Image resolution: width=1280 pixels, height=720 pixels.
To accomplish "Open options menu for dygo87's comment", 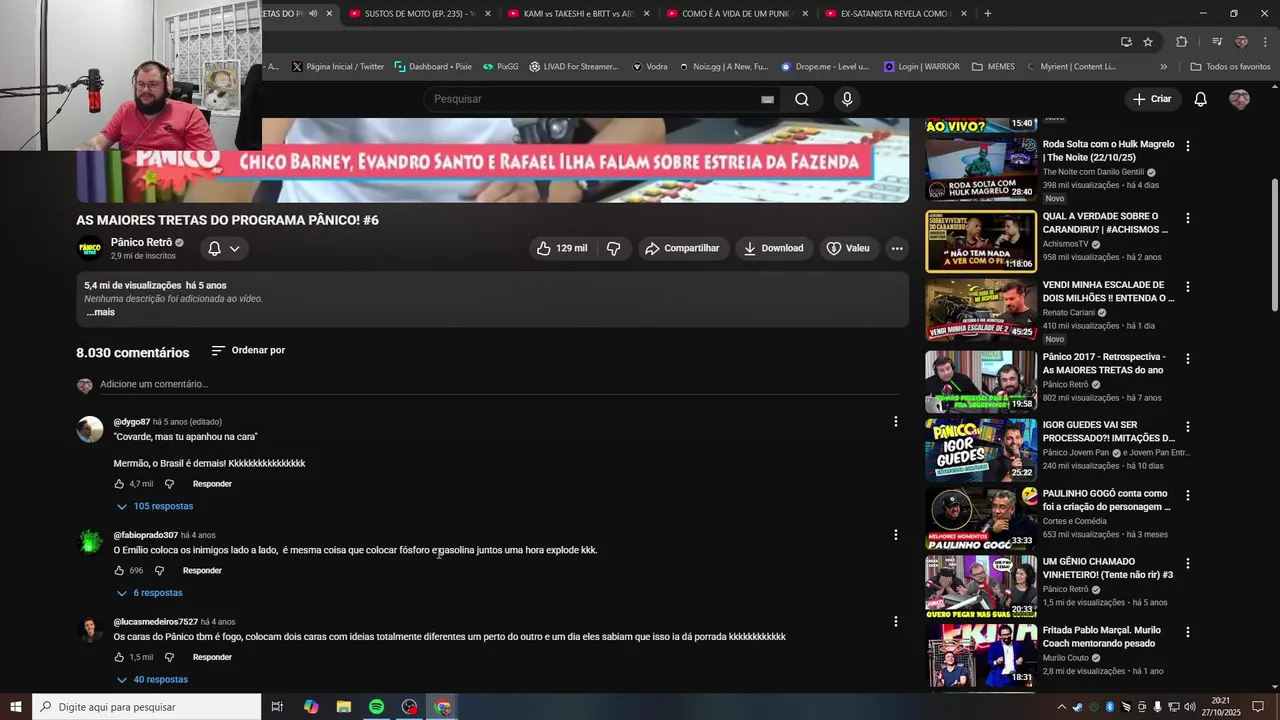I will click(x=895, y=422).
